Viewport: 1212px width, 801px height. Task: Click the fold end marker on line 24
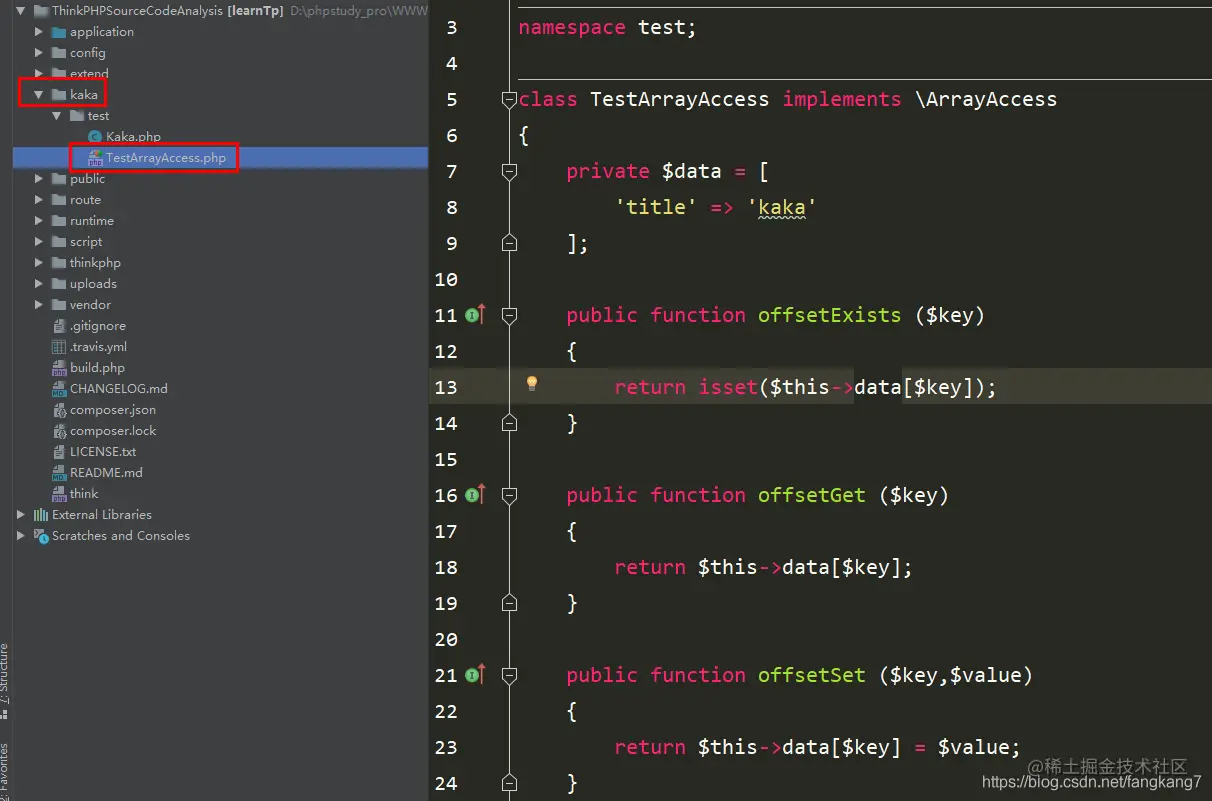[x=509, y=783]
